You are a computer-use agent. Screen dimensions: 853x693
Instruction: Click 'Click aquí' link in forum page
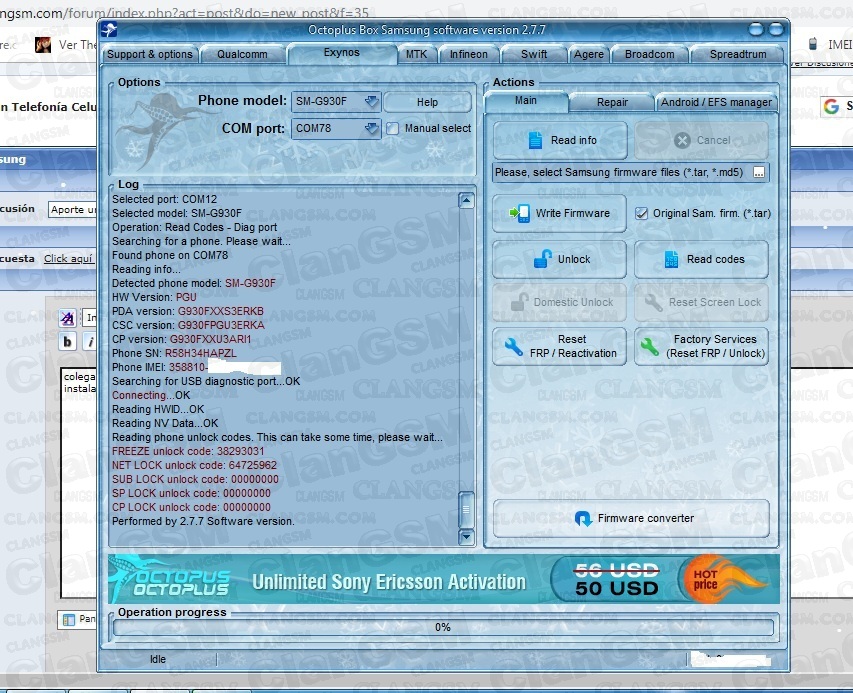coord(69,258)
